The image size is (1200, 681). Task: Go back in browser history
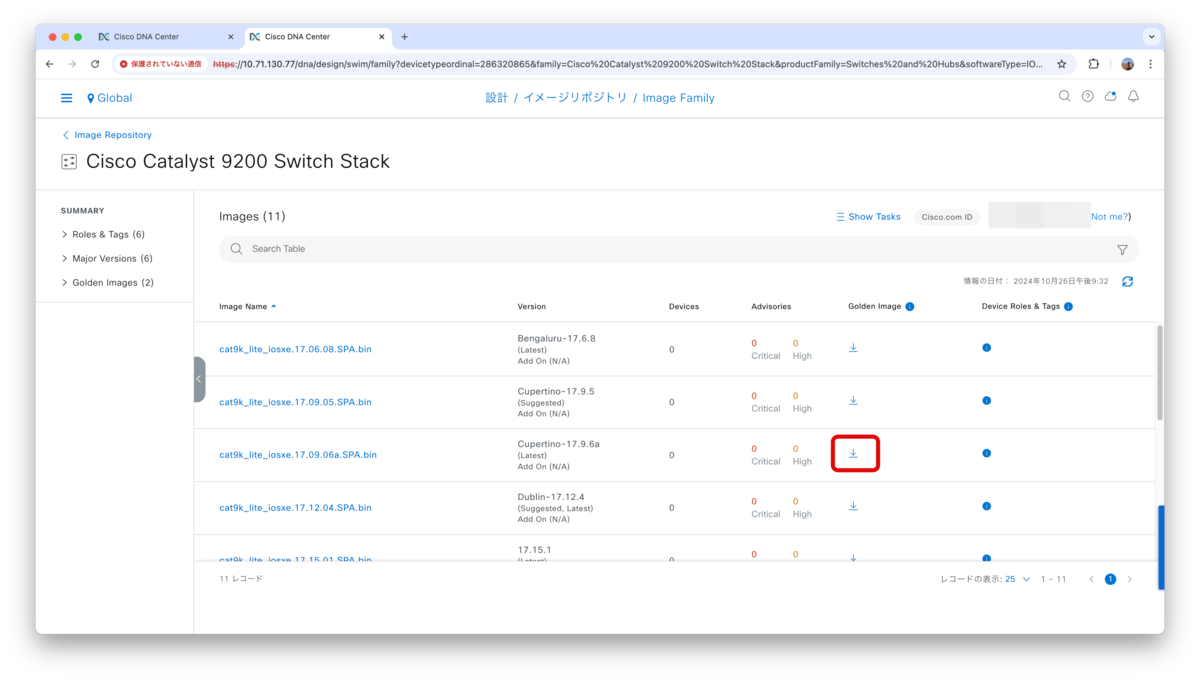tap(49, 64)
